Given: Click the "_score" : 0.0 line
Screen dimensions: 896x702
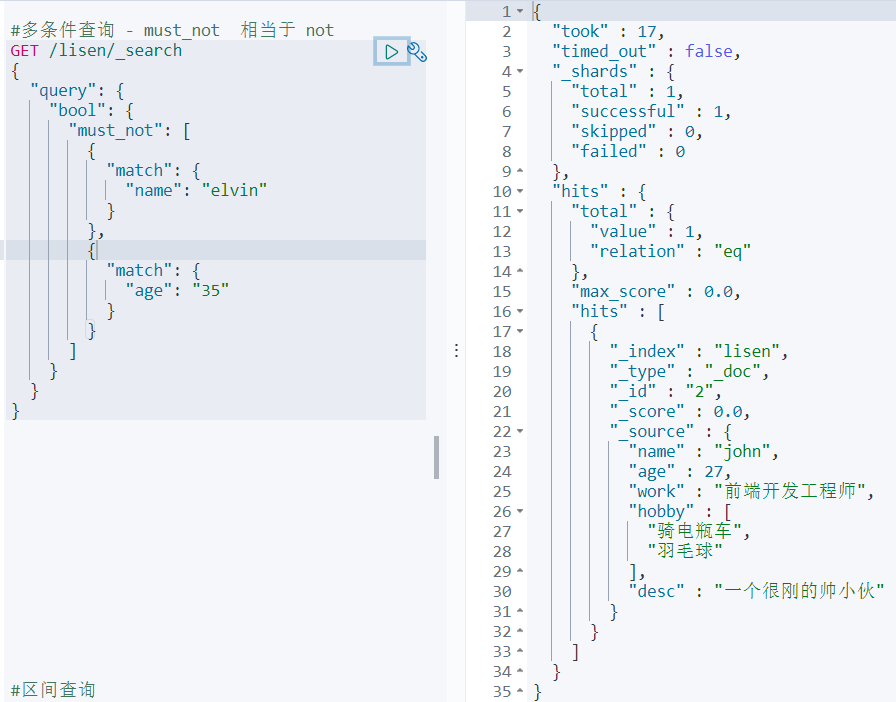Looking at the screenshot, I should [x=679, y=412].
